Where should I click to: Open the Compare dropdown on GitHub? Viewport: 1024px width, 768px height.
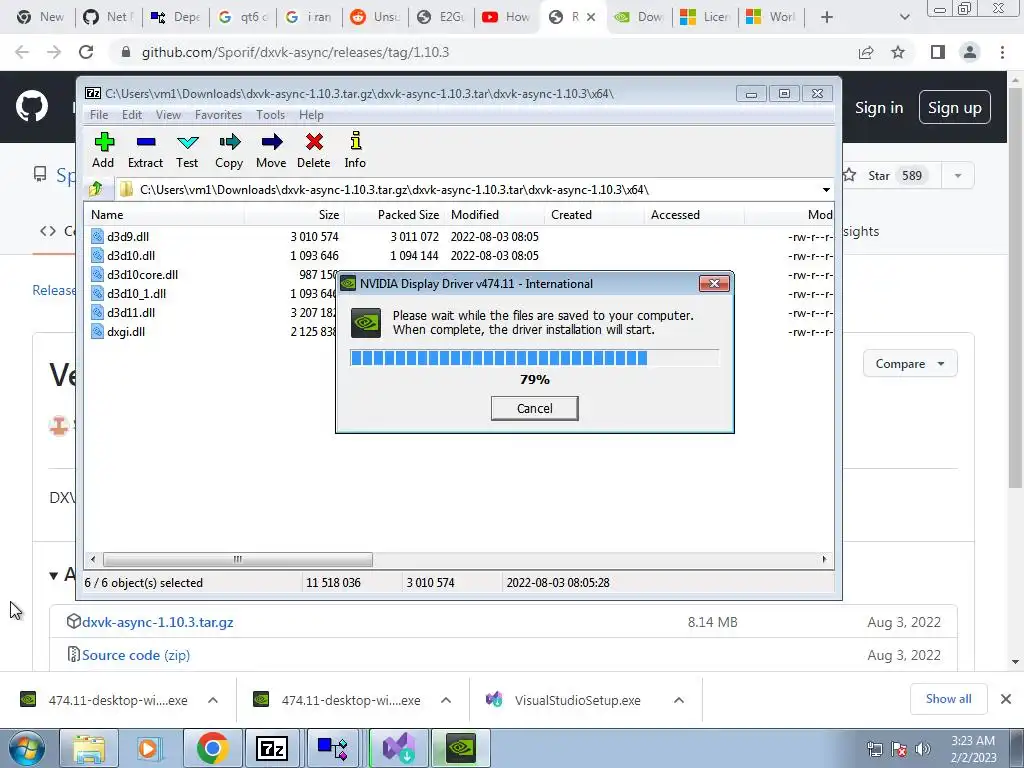click(x=910, y=364)
